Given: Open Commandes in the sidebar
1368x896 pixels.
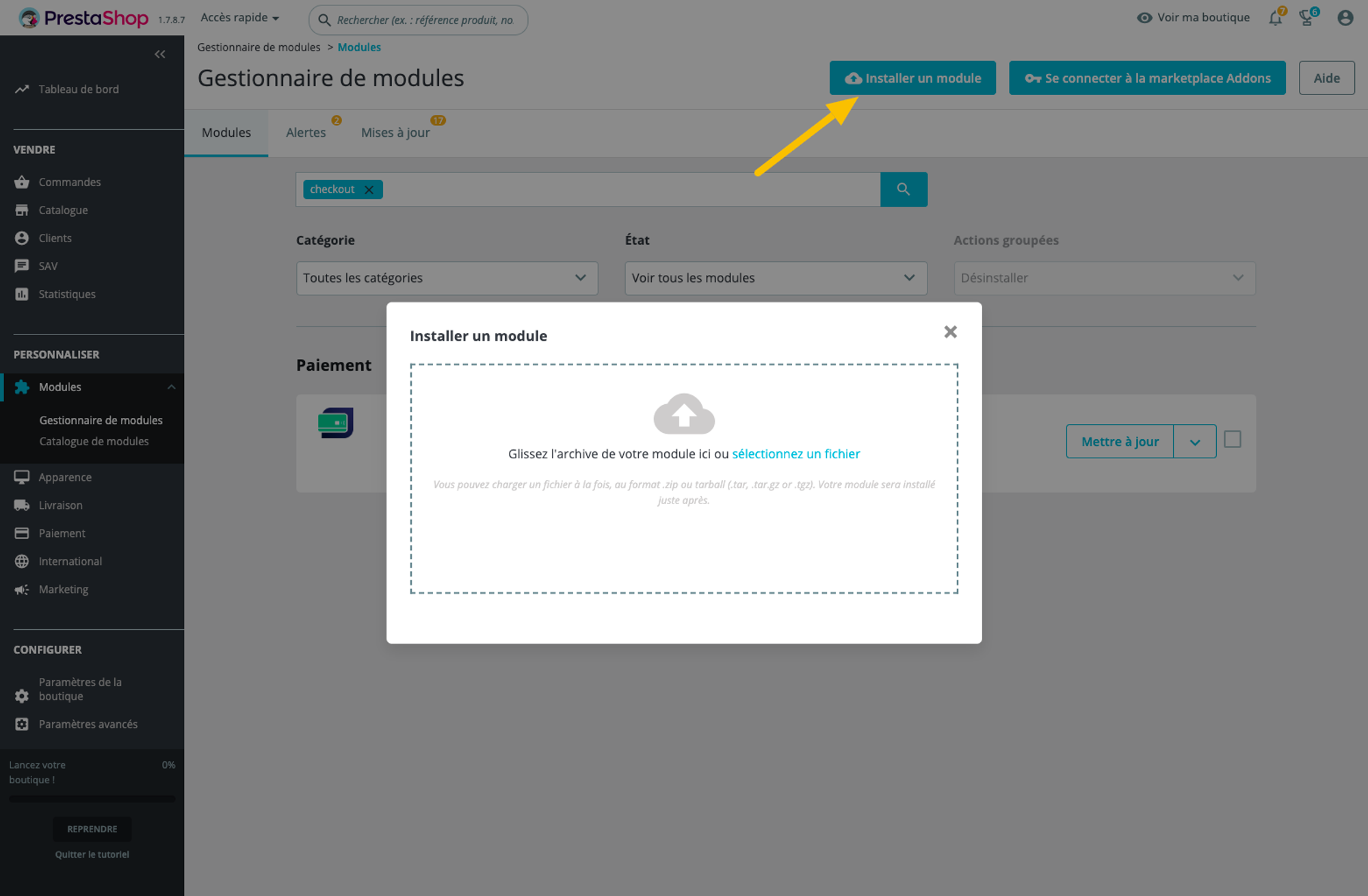Looking at the screenshot, I should [x=69, y=182].
